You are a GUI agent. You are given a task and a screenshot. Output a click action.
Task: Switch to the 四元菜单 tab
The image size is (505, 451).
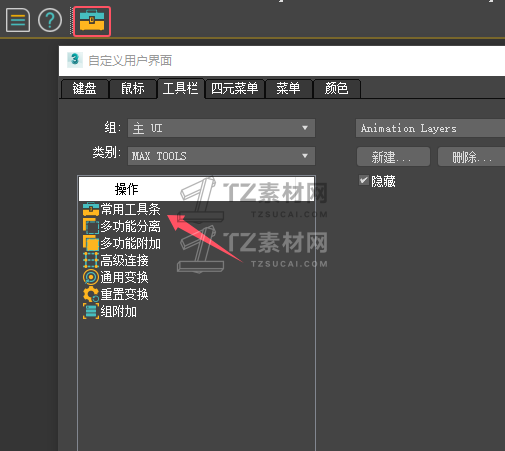(235, 89)
